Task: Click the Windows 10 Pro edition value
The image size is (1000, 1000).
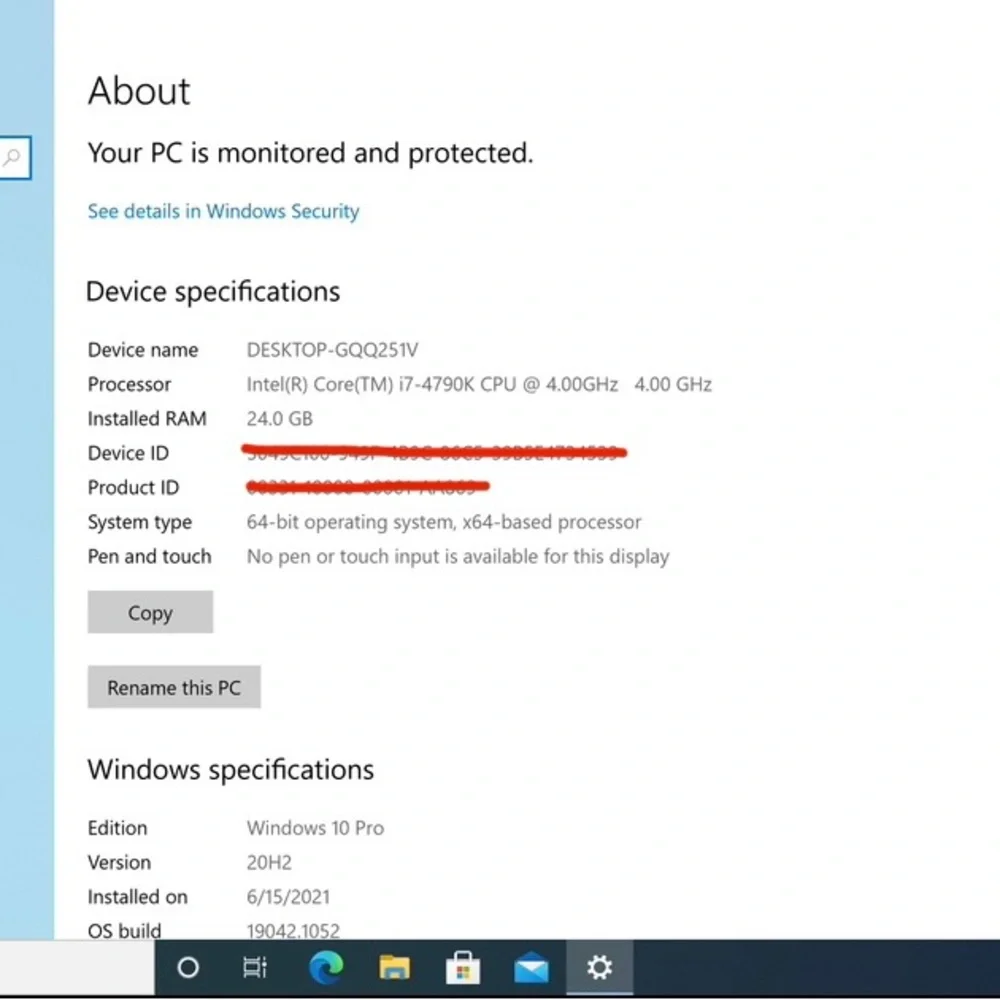Action: (x=315, y=828)
